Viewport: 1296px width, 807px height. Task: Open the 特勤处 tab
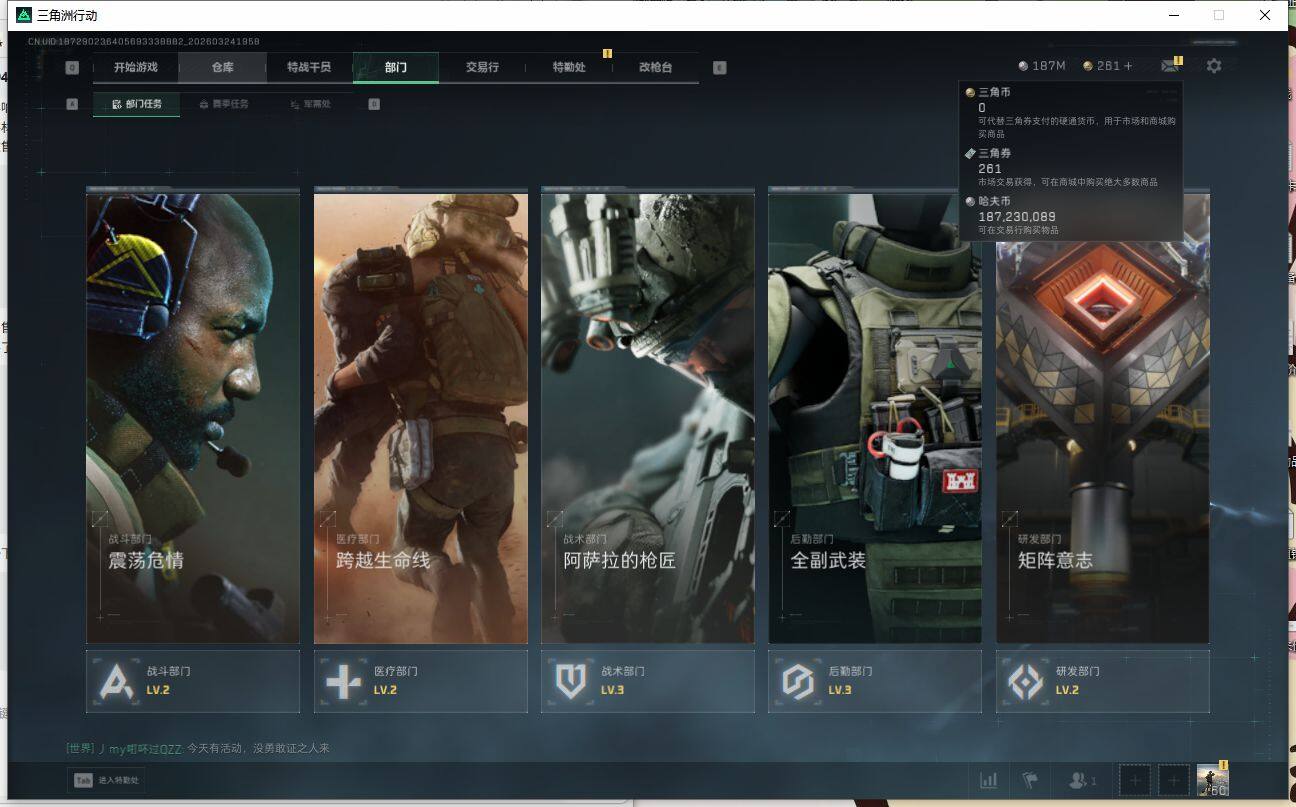coord(569,67)
